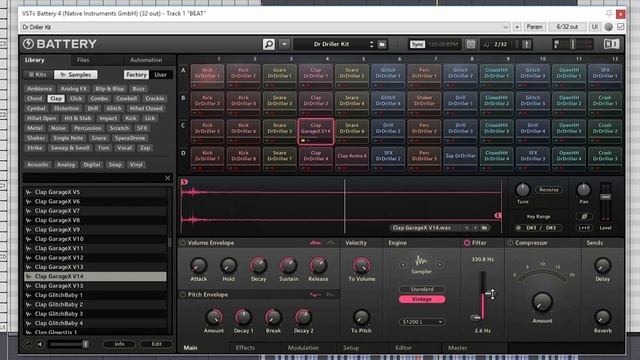Click the exclamation panic button icon

point(527,44)
